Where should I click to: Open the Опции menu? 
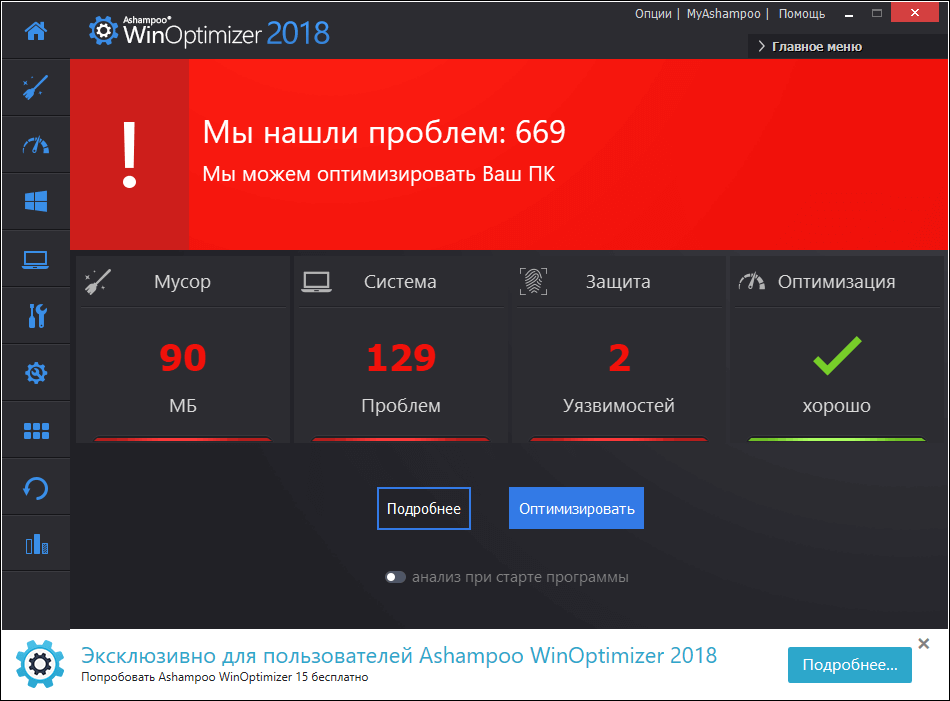click(653, 13)
